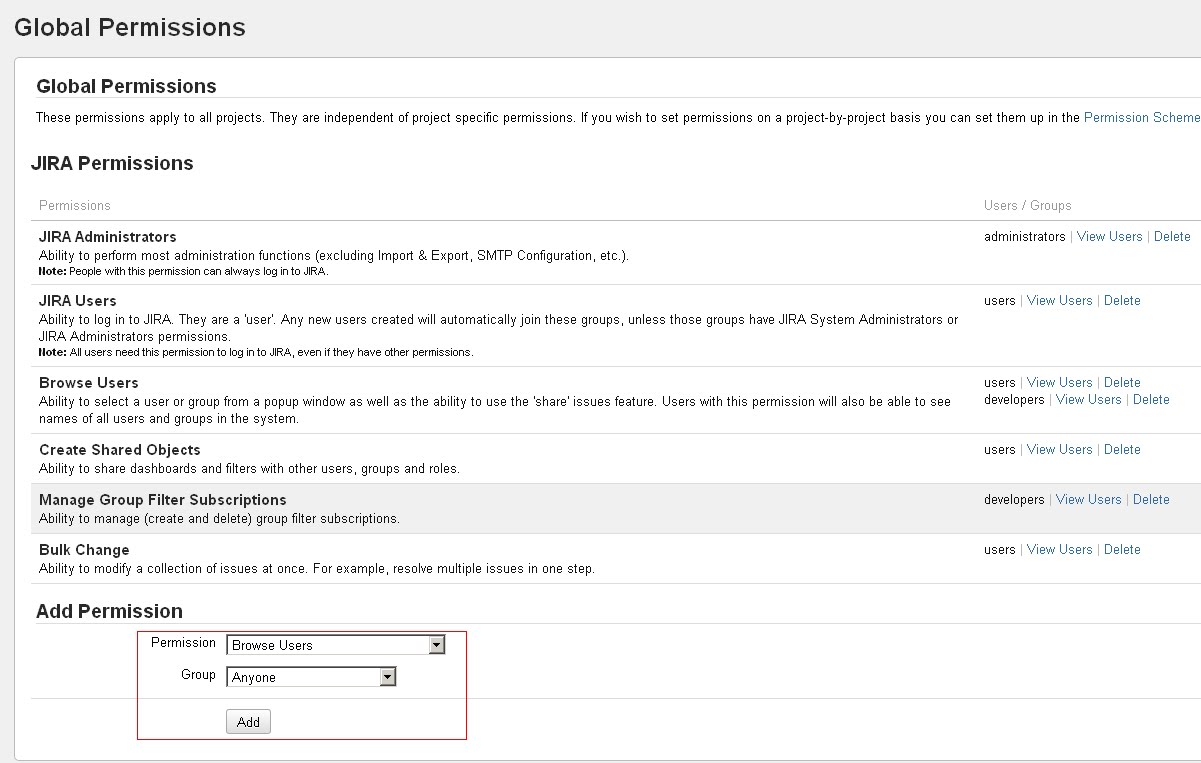Select the 'Bulk Change' permission title
The width and height of the screenshot is (1201, 763).
[x=84, y=550]
